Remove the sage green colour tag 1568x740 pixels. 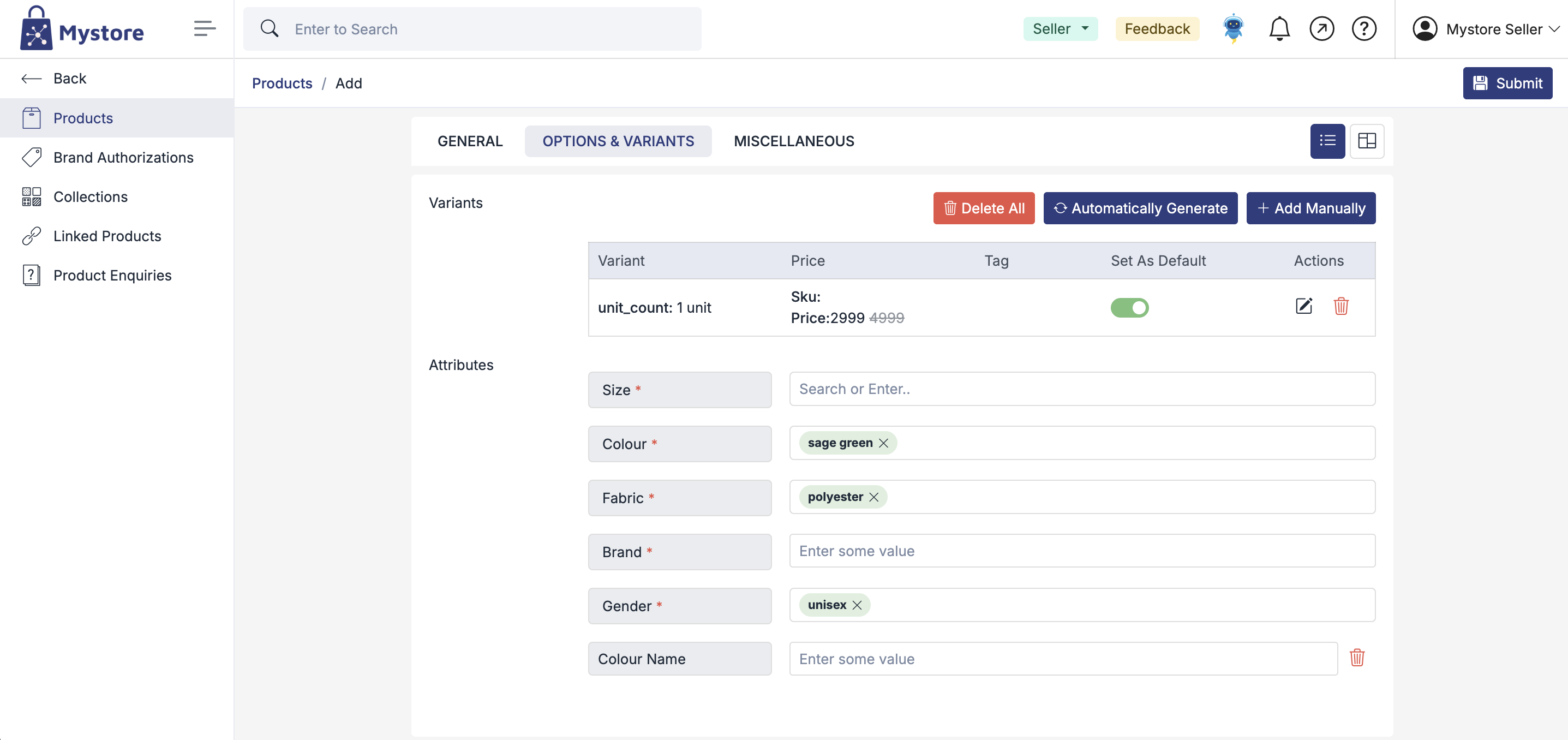(883, 443)
